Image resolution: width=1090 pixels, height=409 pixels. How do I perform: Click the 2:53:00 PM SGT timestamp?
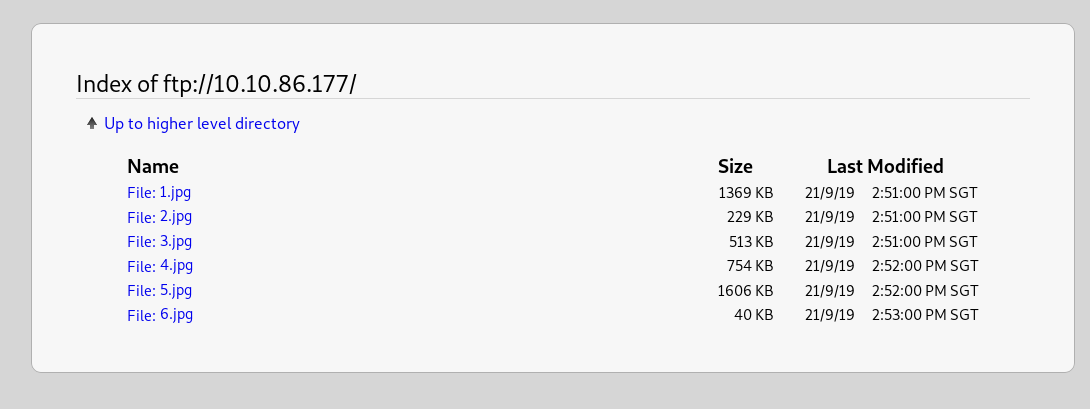point(924,315)
